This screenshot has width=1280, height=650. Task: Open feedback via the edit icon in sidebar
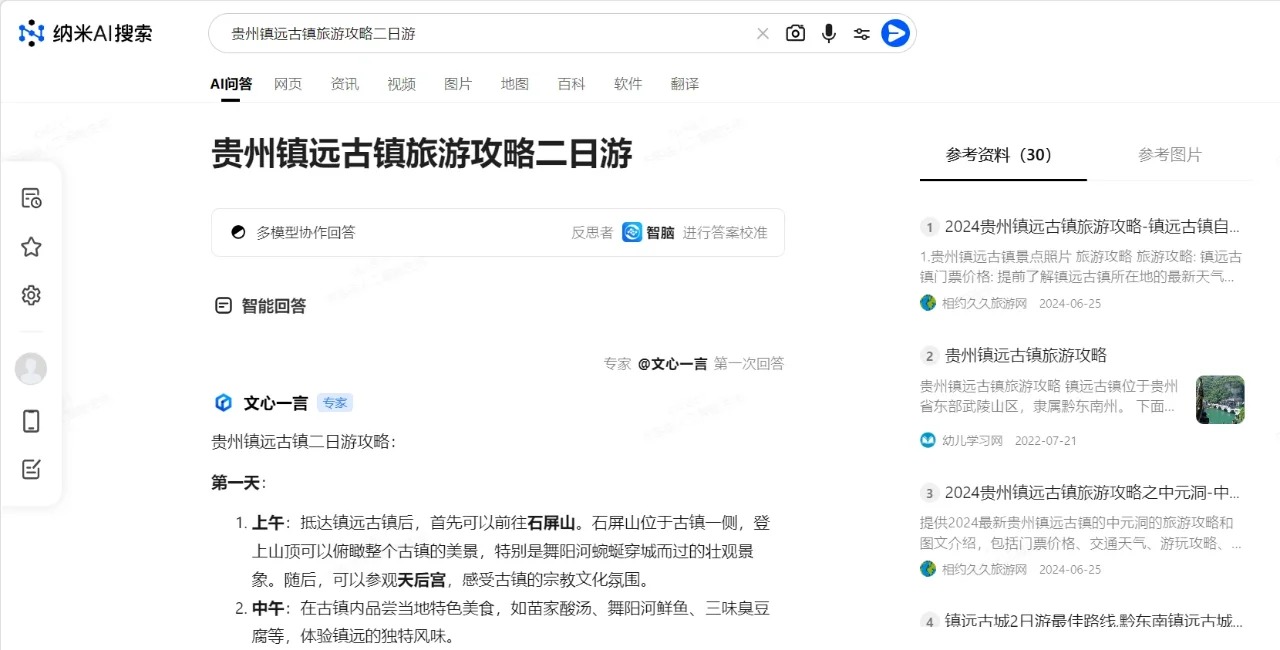click(x=31, y=470)
